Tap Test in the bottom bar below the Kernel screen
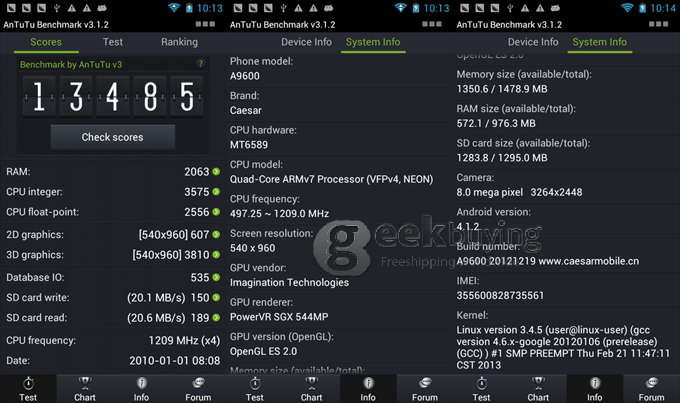 pyautogui.click(x=481, y=389)
